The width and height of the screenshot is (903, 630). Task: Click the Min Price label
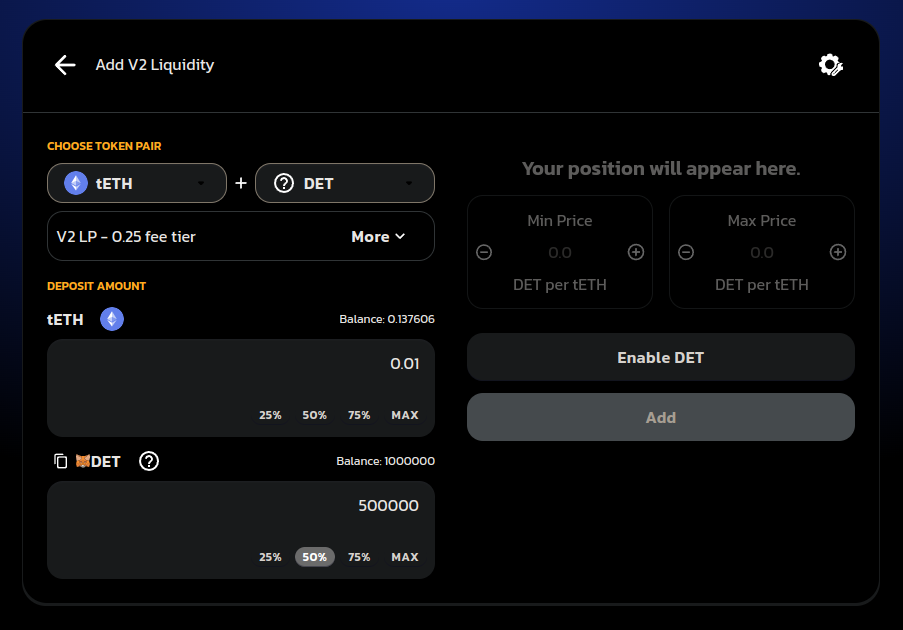pos(560,221)
